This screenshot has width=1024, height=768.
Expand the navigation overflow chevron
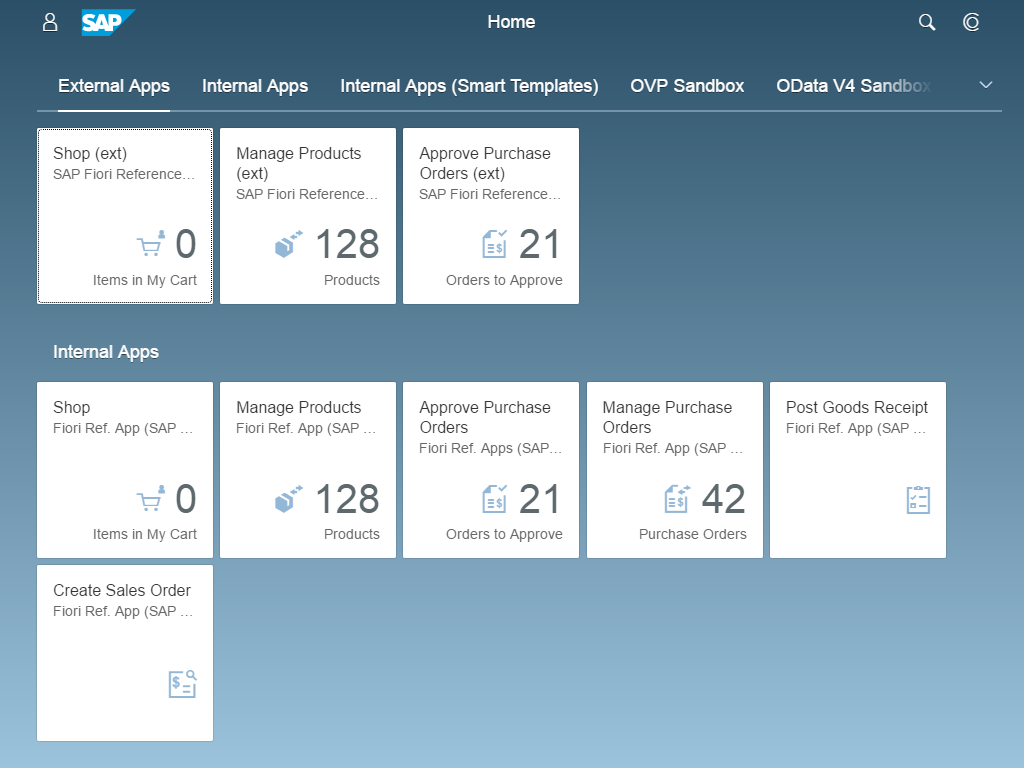point(986,85)
